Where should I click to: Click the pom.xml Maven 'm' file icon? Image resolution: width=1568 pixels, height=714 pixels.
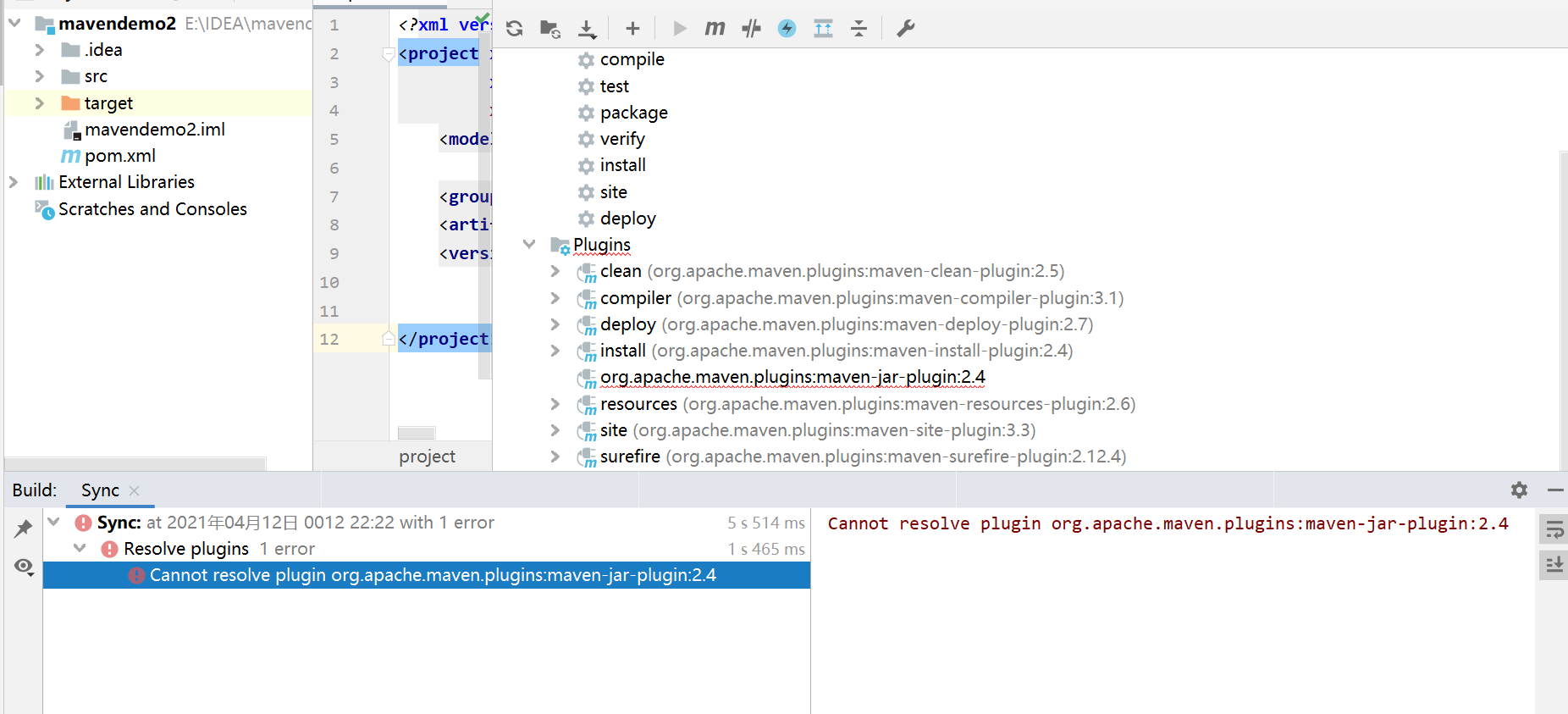70,156
